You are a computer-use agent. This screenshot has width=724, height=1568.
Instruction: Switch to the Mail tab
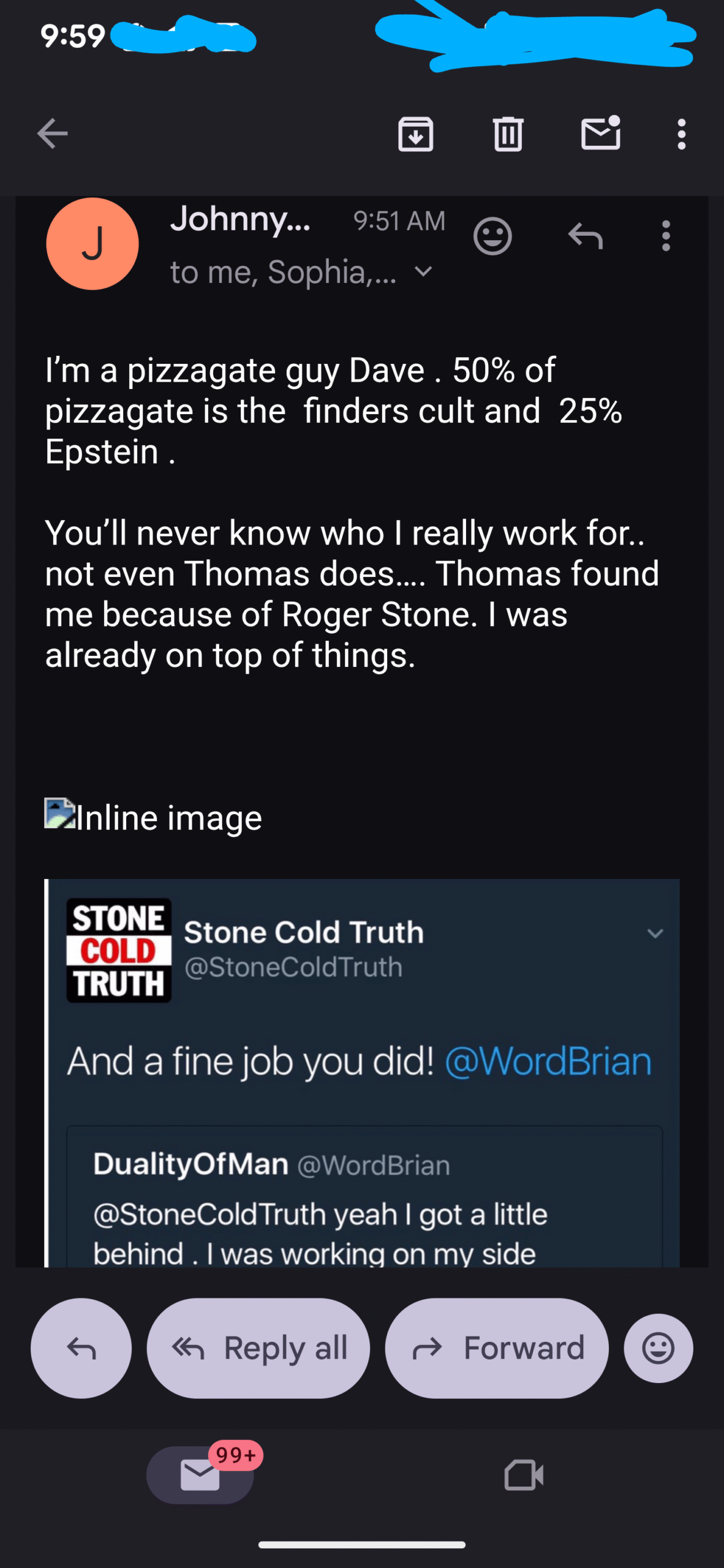[200, 1474]
